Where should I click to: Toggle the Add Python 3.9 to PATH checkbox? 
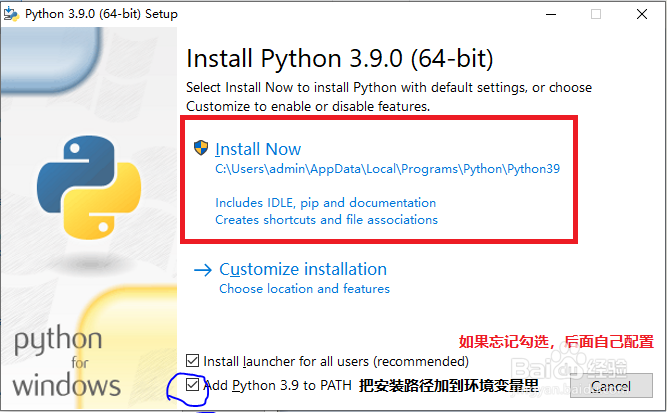pos(193,384)
